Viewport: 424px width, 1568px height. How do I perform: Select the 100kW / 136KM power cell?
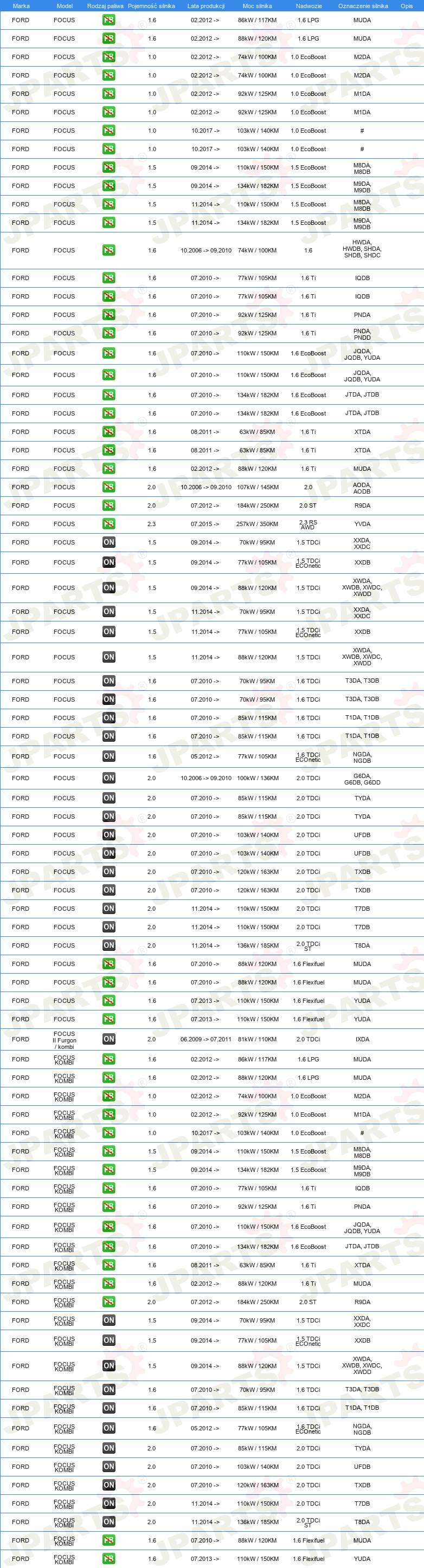[258, 778]
